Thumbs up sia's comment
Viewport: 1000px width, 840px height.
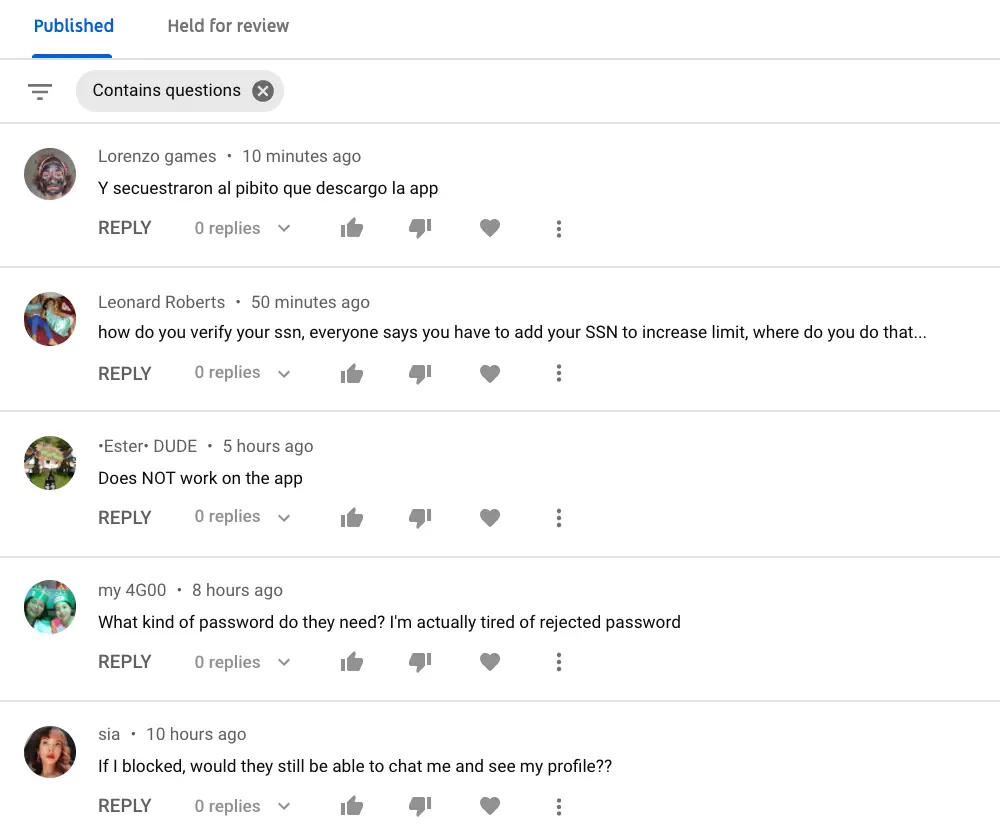click(352, 806)
